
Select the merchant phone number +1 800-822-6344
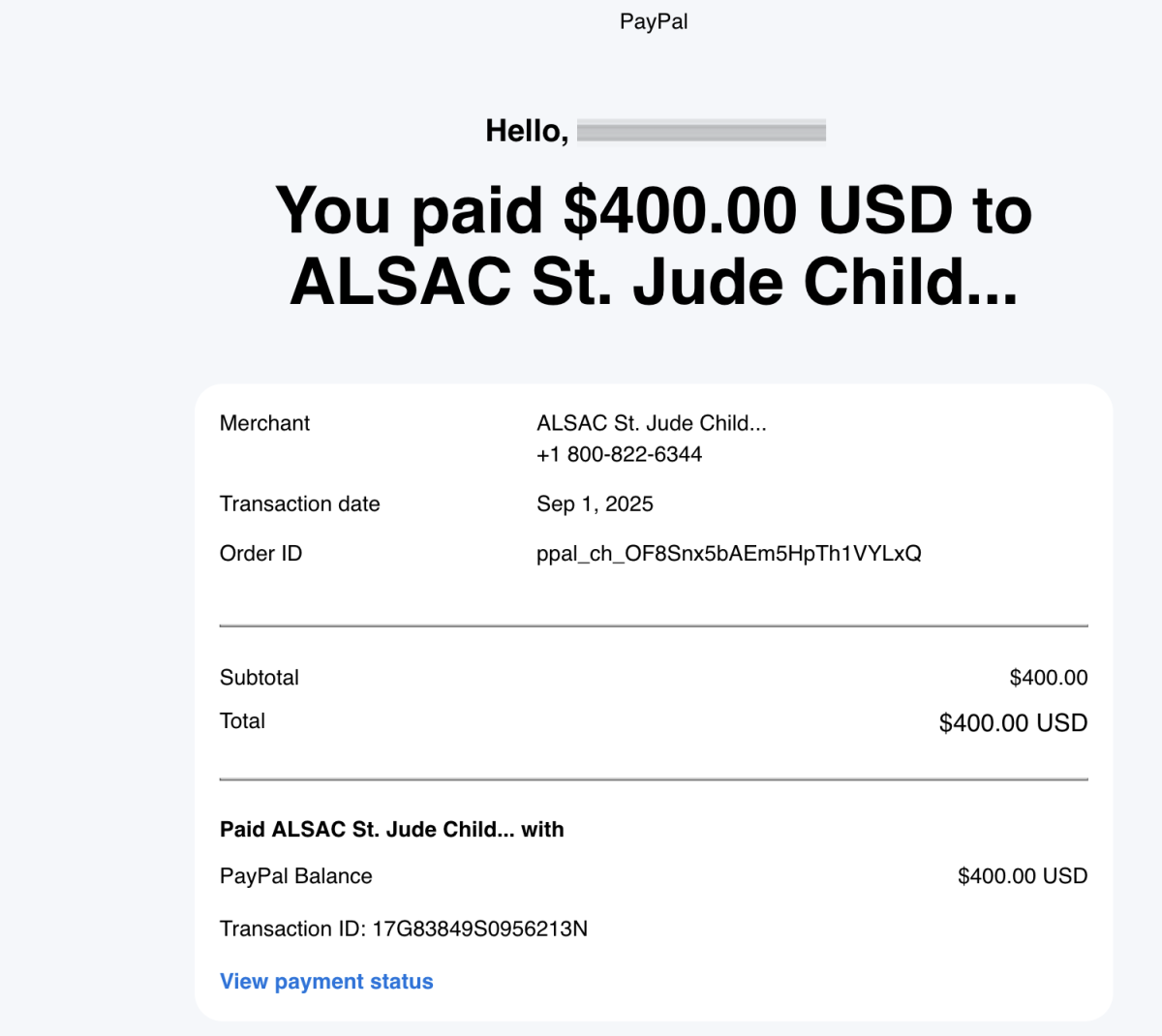pyautogui.click(x=619, y=454)
